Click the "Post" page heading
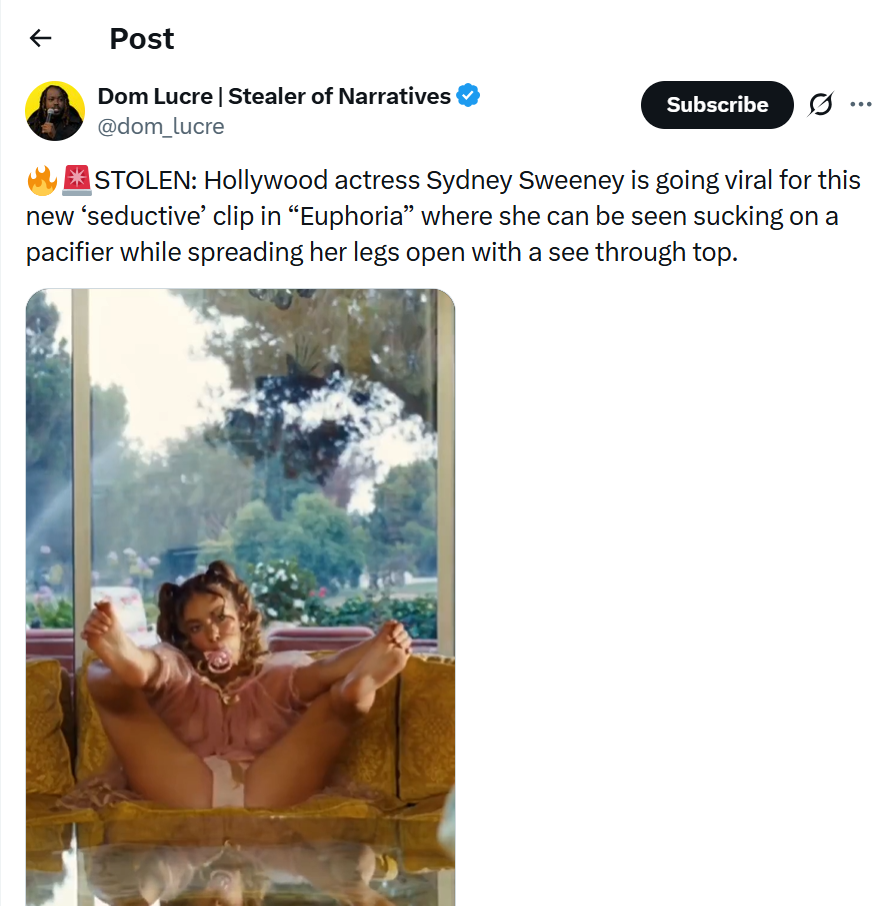Screen dimensions: 885x906 click(x=142, y=39)
